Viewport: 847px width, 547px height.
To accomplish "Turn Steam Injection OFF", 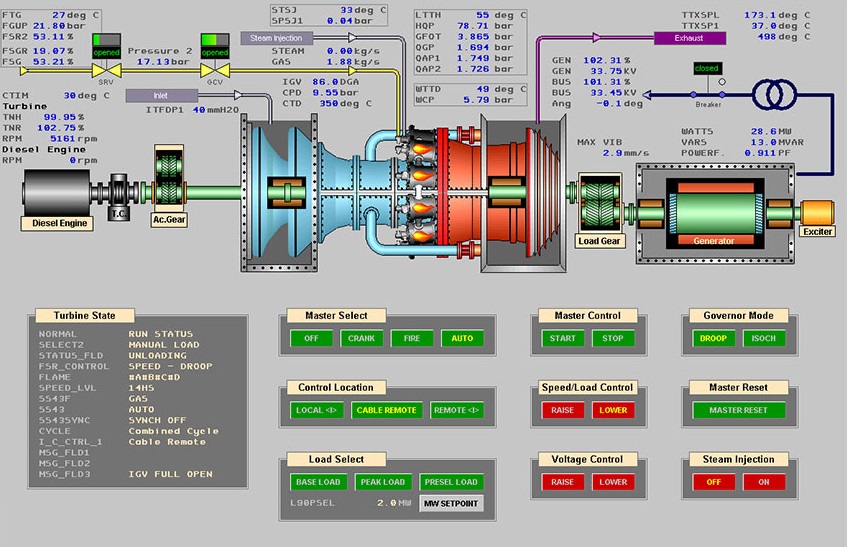I will click(x=714, y=482).
